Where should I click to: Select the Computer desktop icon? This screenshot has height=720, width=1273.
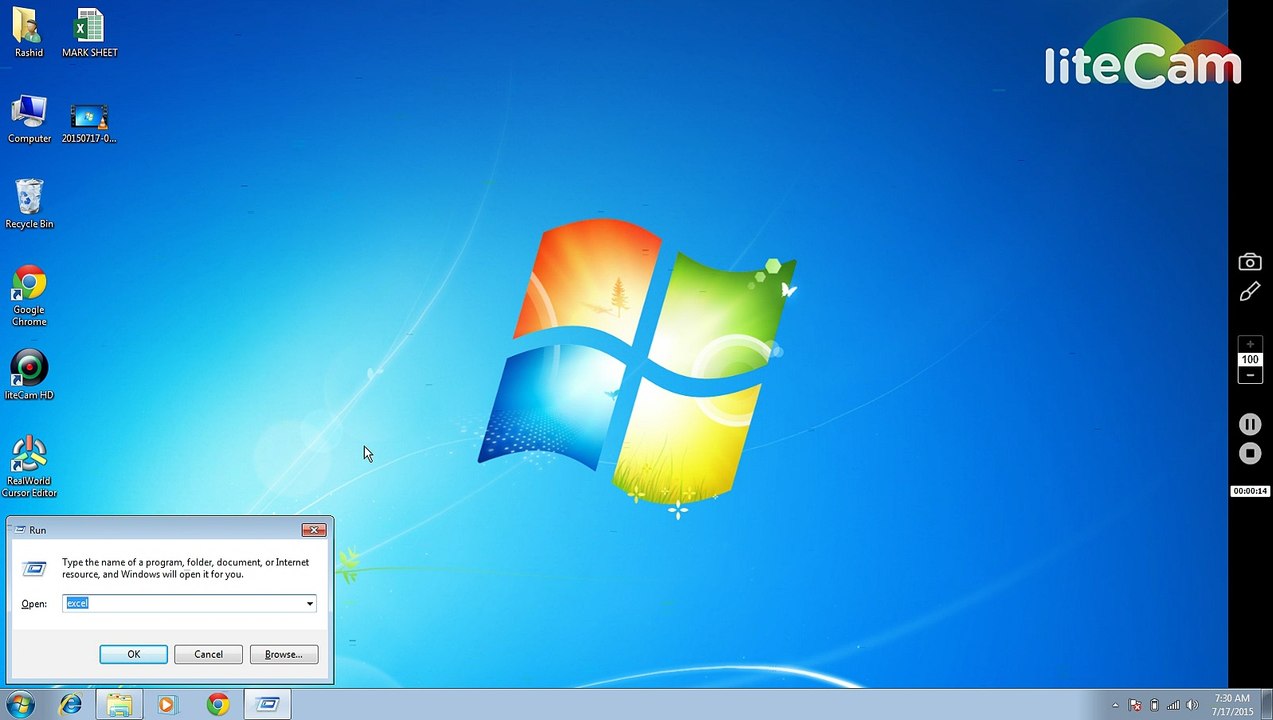coord(29,119)
